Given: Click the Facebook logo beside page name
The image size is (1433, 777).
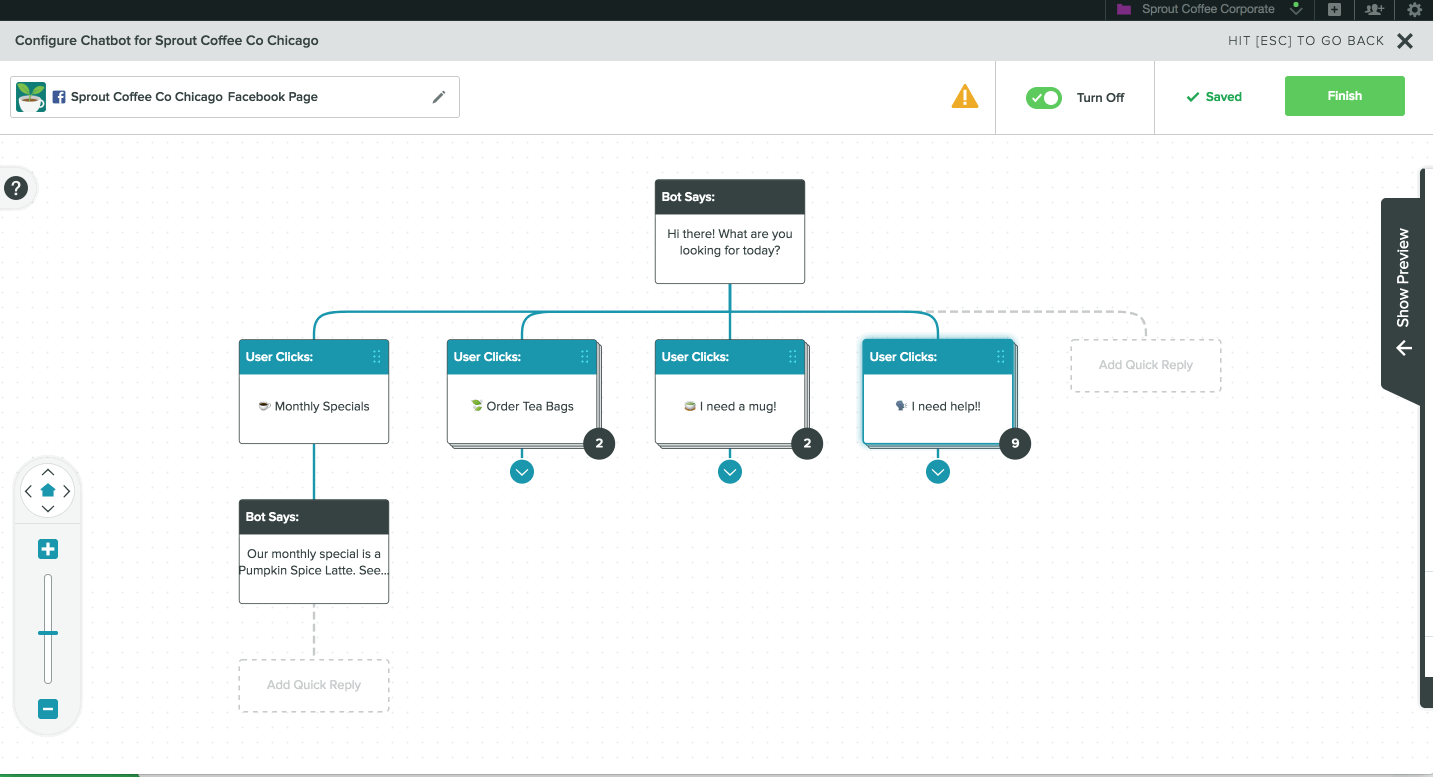Looking at the screenshot, I should pyautogui.click(x=59, y=97).
